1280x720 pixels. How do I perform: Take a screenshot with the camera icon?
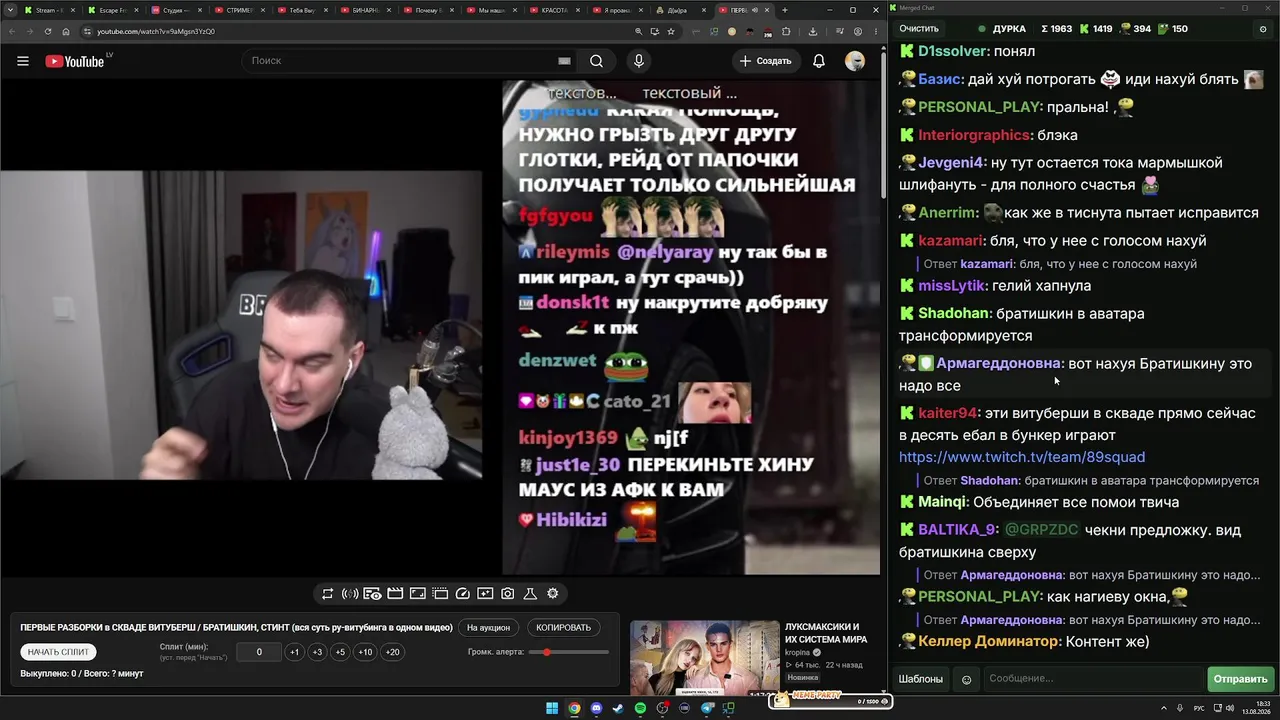(x=508, y=594)
